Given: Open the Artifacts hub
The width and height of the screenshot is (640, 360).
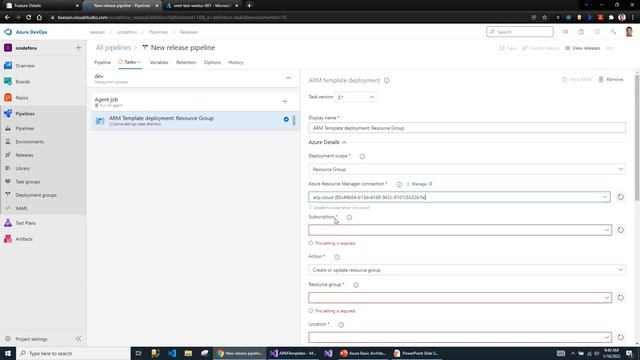Looking at the screenshot, I should tap(24, 239).
